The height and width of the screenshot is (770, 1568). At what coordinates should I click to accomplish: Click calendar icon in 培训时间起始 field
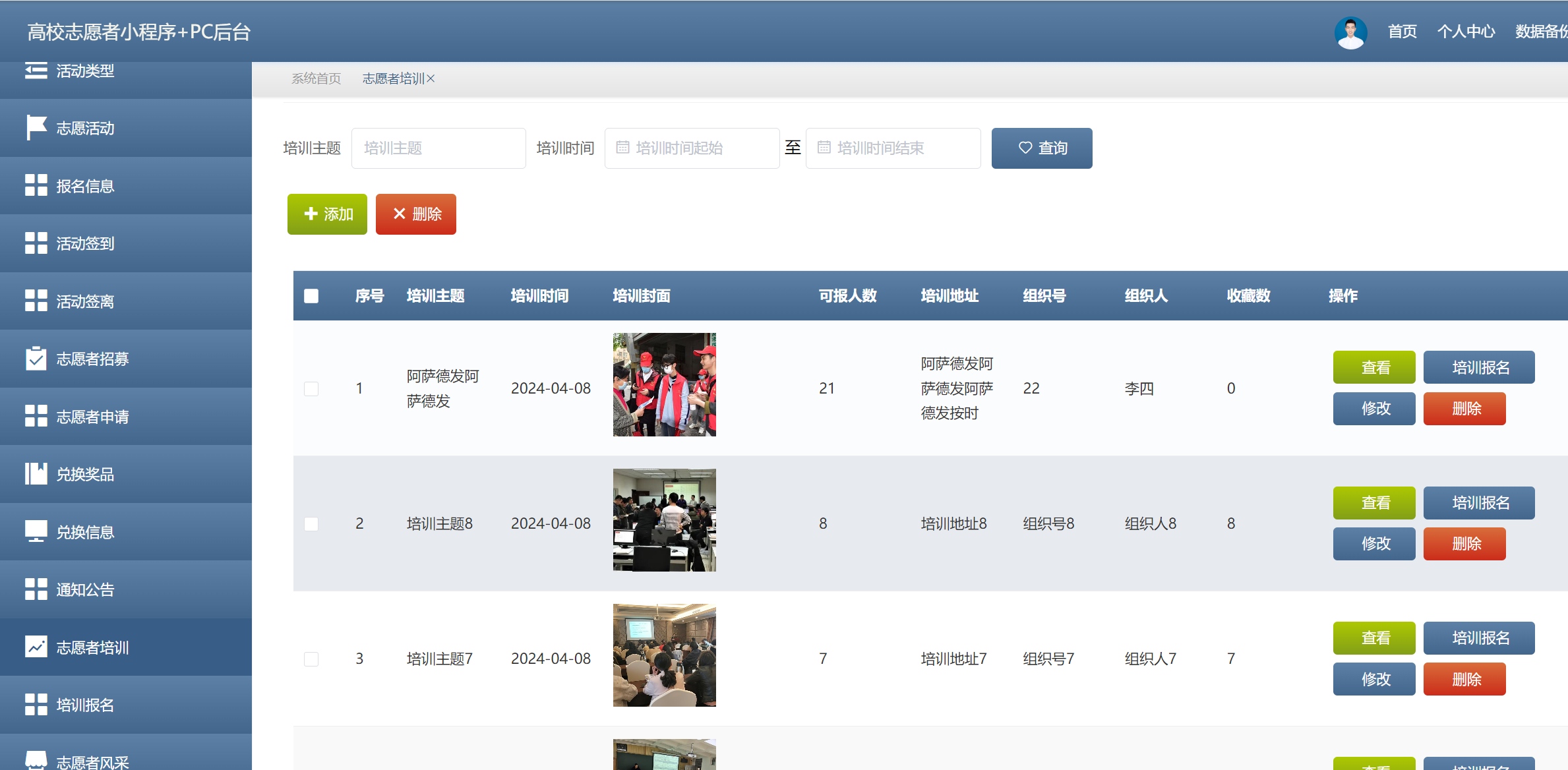pyautogui.click(x=622, y=148)
